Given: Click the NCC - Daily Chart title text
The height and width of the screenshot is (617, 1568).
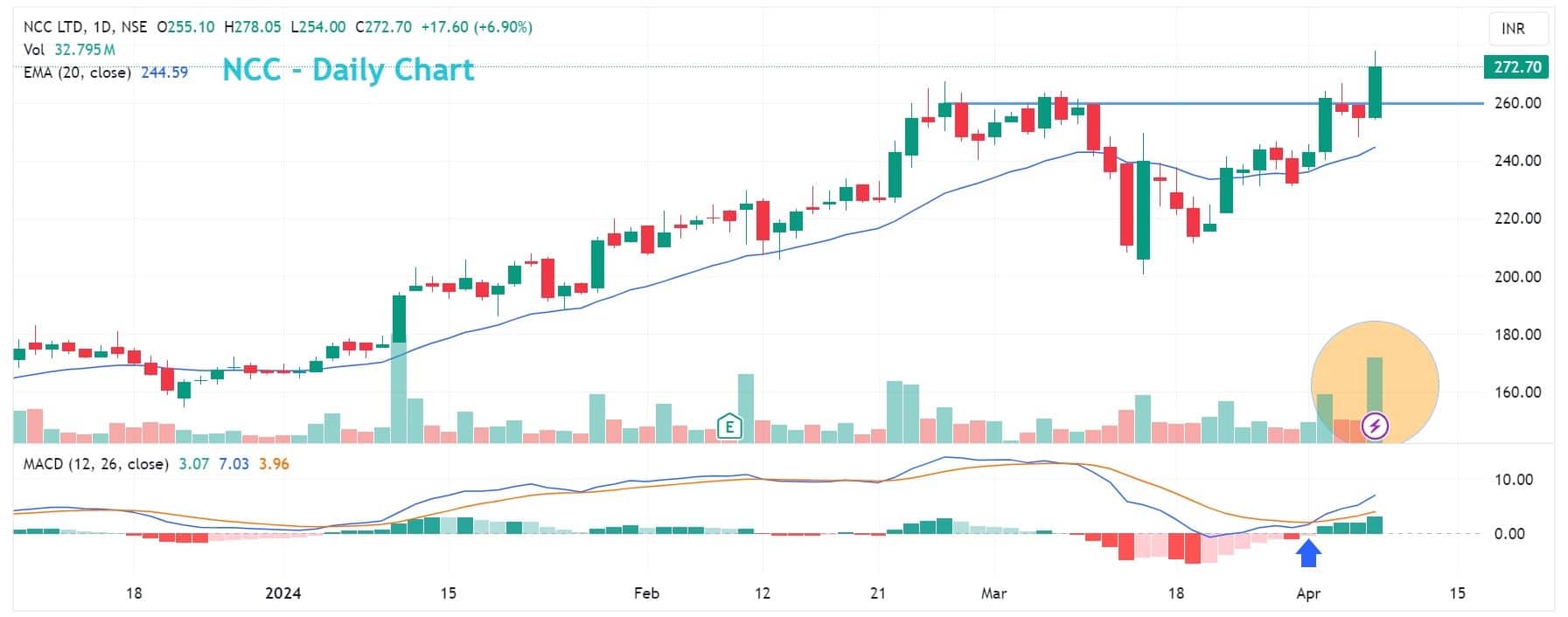Looking at the screenshot, I should pos(348,70).
